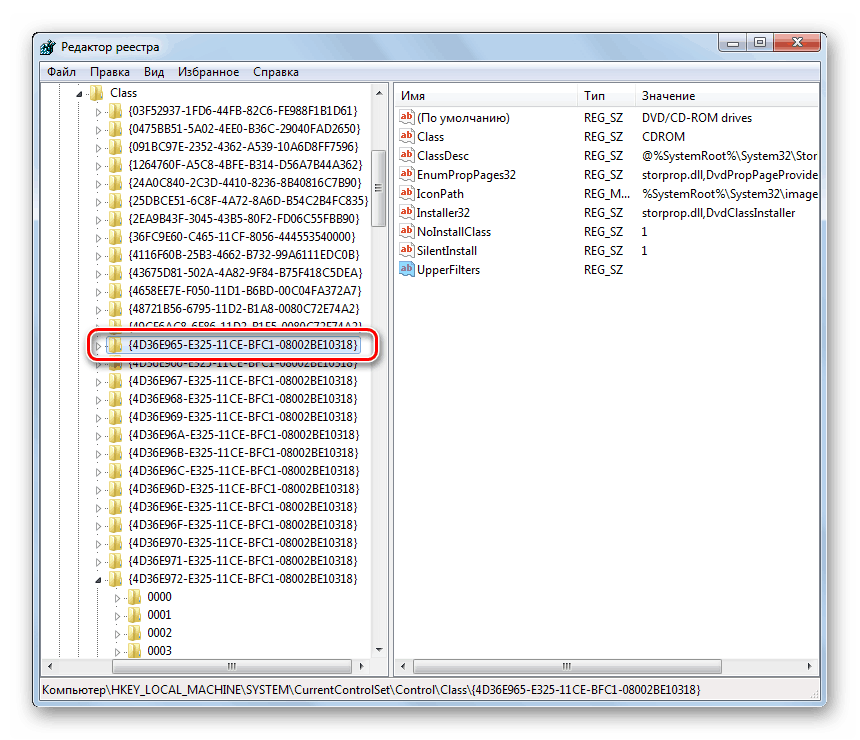Open the Справка menu
The image size is (860, 740).
[x=276, y=72]
